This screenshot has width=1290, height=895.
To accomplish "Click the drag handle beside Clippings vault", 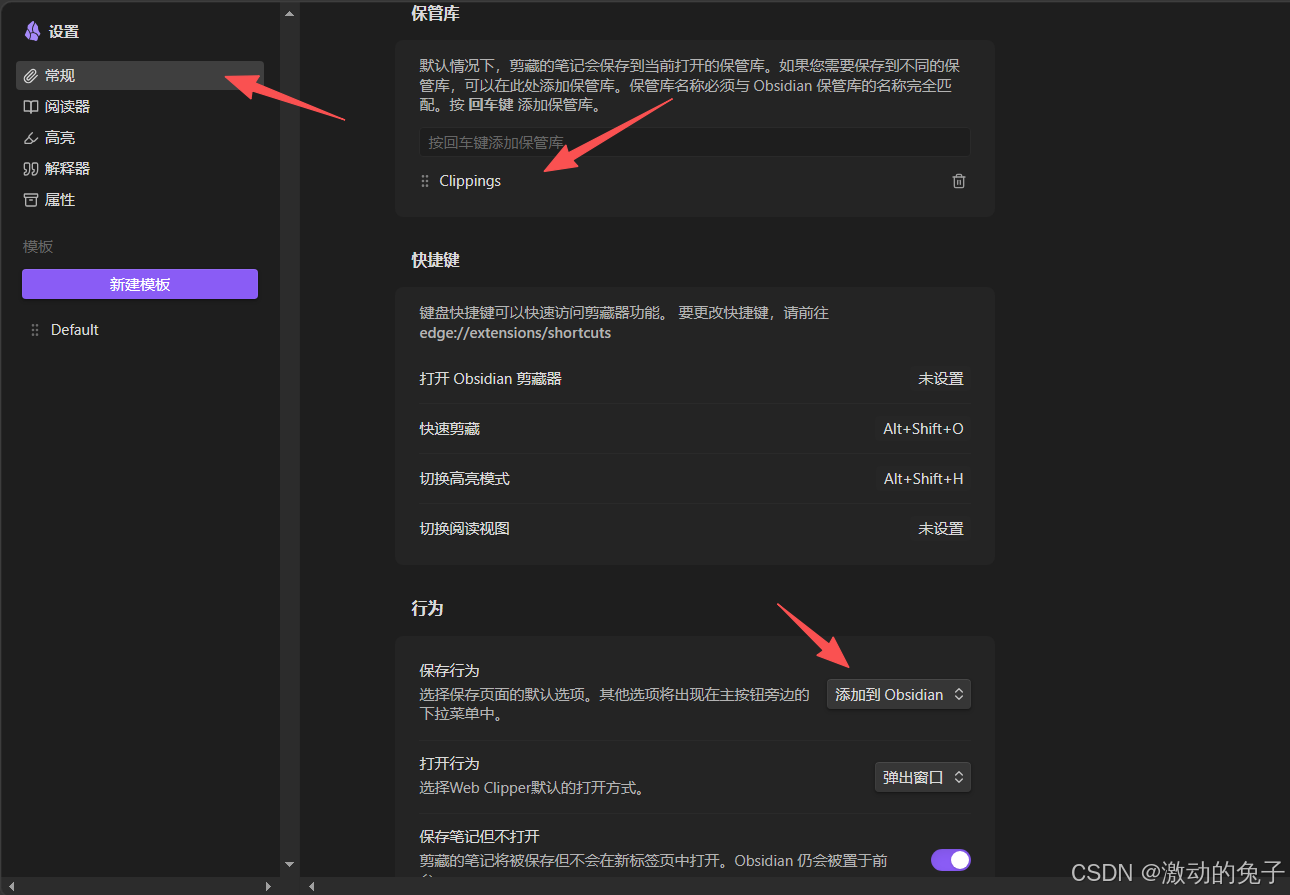I will pos(425,181).
